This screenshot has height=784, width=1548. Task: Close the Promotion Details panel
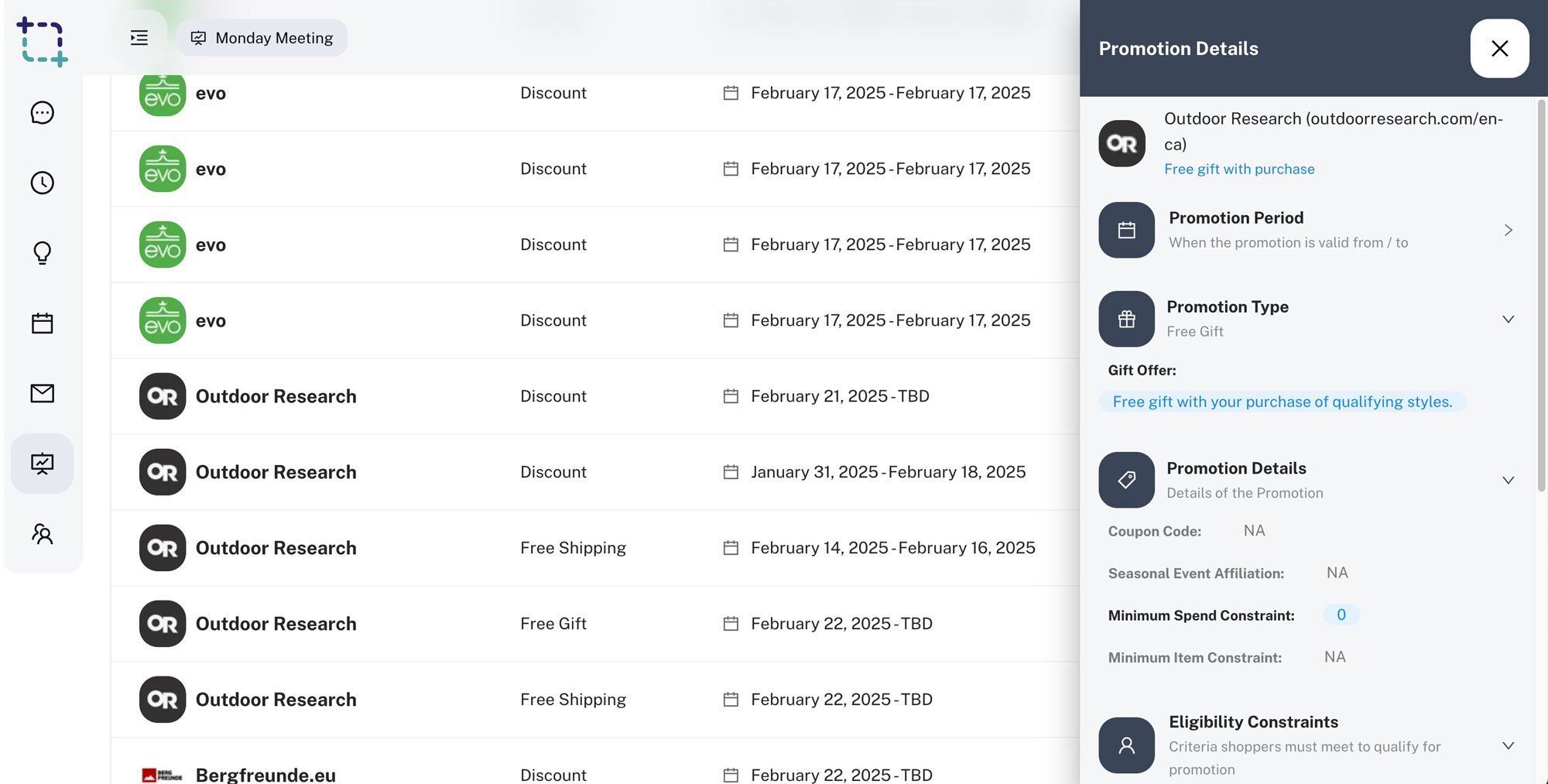[1499, 49]
